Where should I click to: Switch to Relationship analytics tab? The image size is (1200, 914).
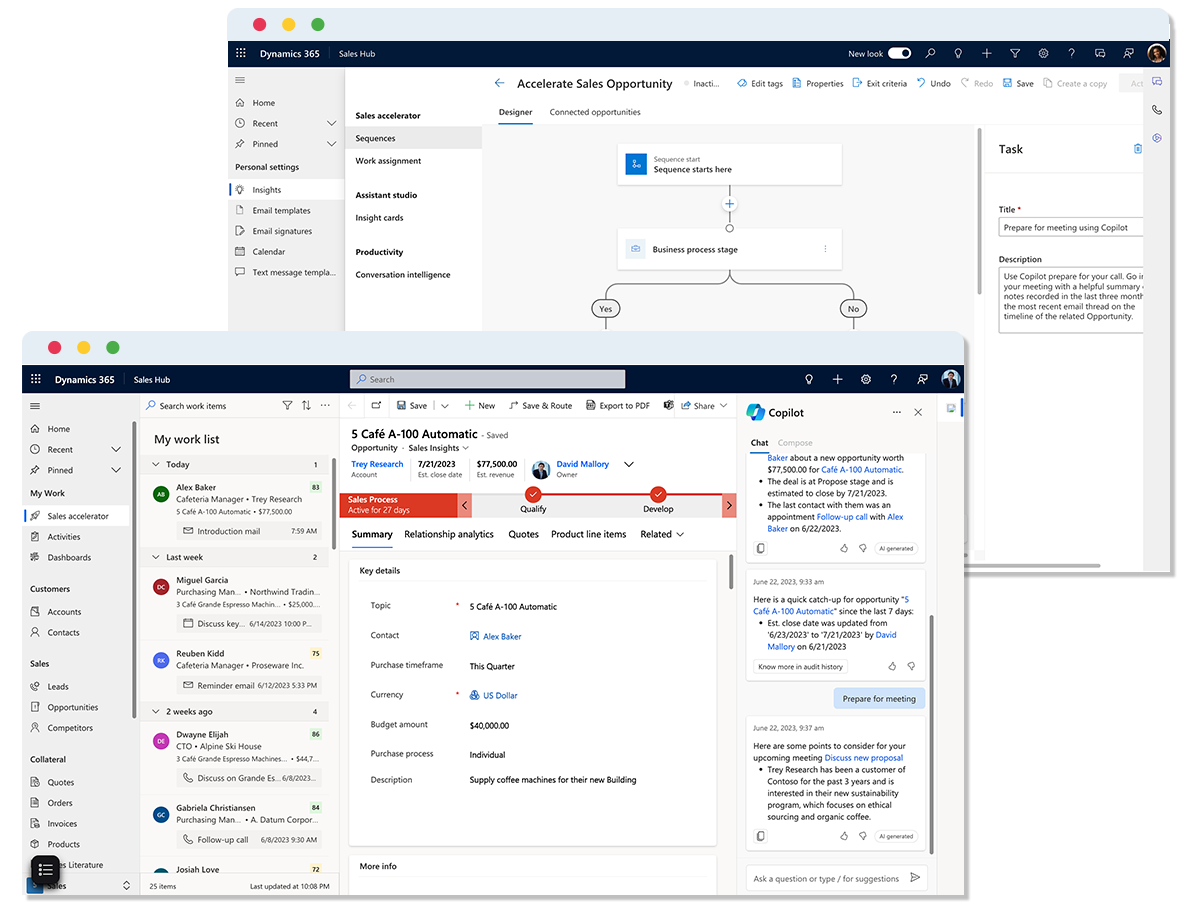coord(448,534)
